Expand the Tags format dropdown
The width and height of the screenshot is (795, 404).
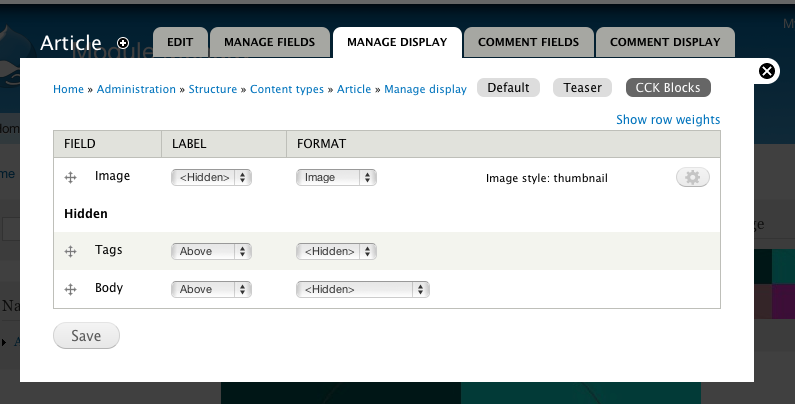click(336, 251)
